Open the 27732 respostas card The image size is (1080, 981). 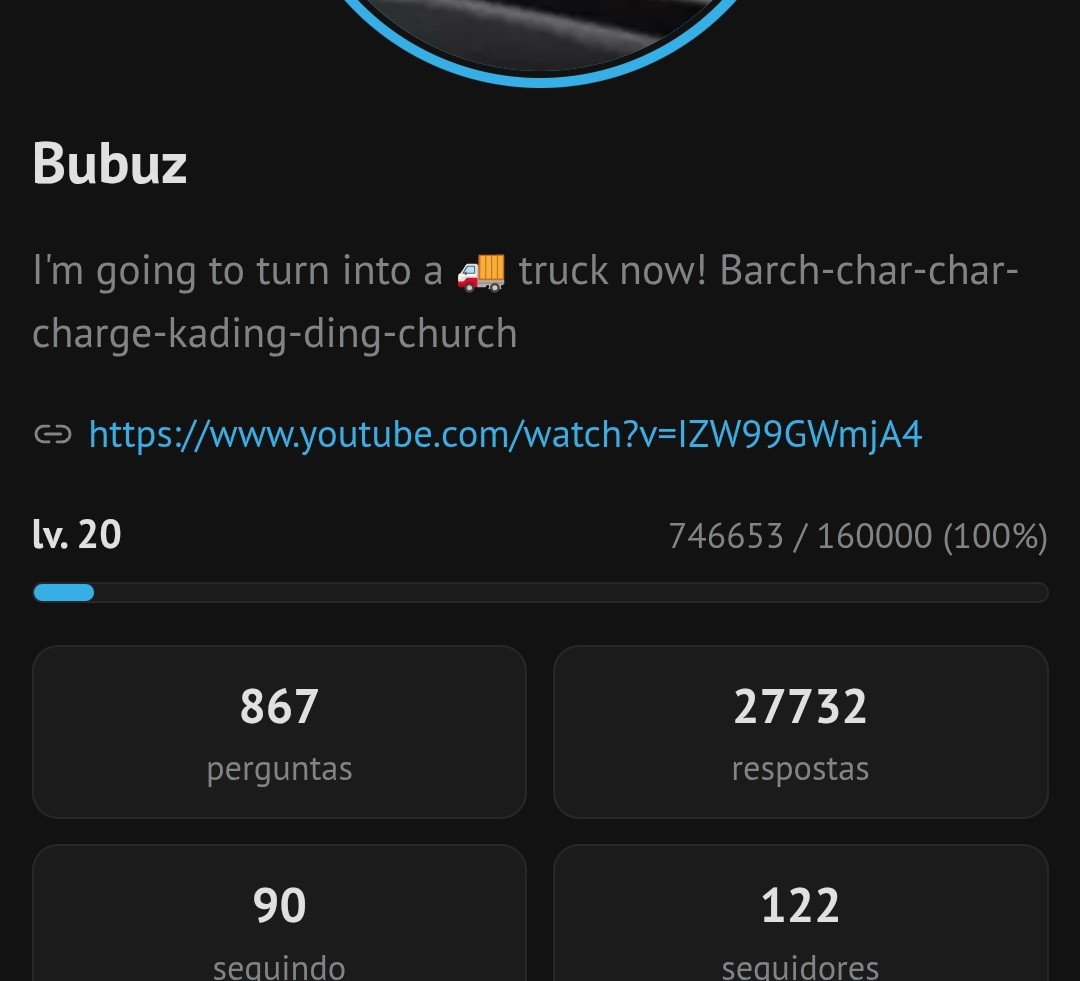tap(800, 732)
